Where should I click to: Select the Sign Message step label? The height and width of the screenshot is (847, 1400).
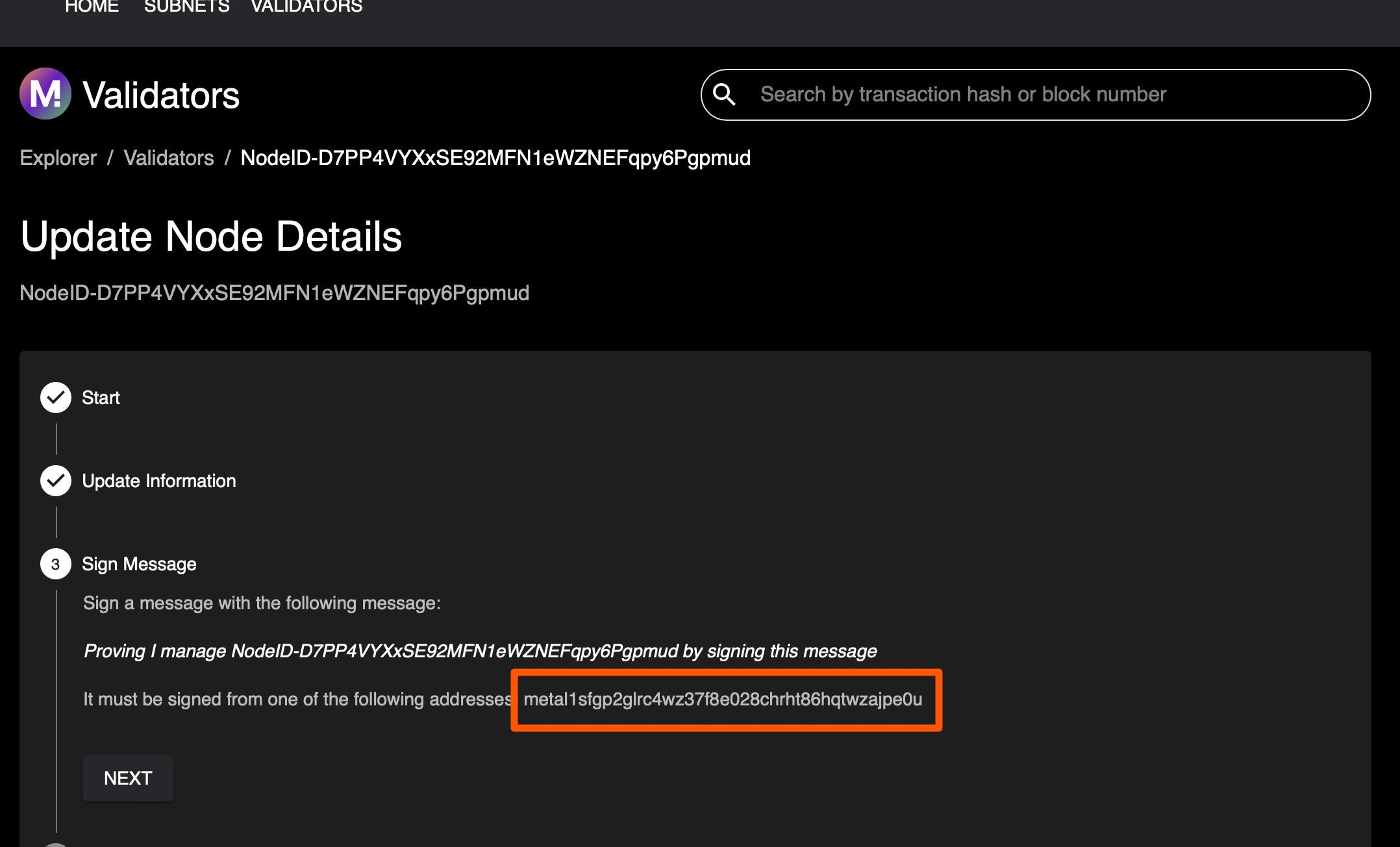coord(139,564)
